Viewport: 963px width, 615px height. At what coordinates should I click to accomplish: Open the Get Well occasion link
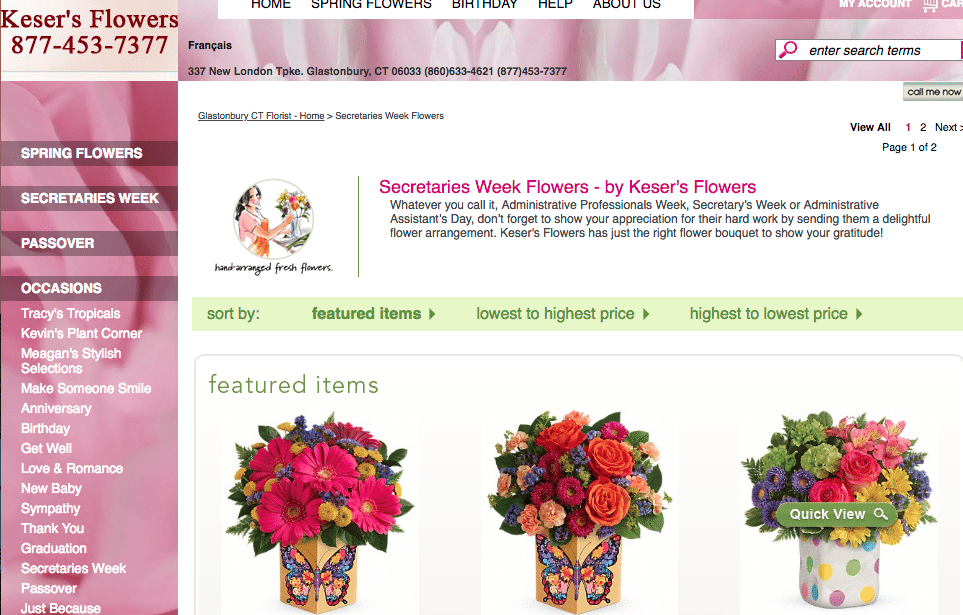(x=46, y=449)
